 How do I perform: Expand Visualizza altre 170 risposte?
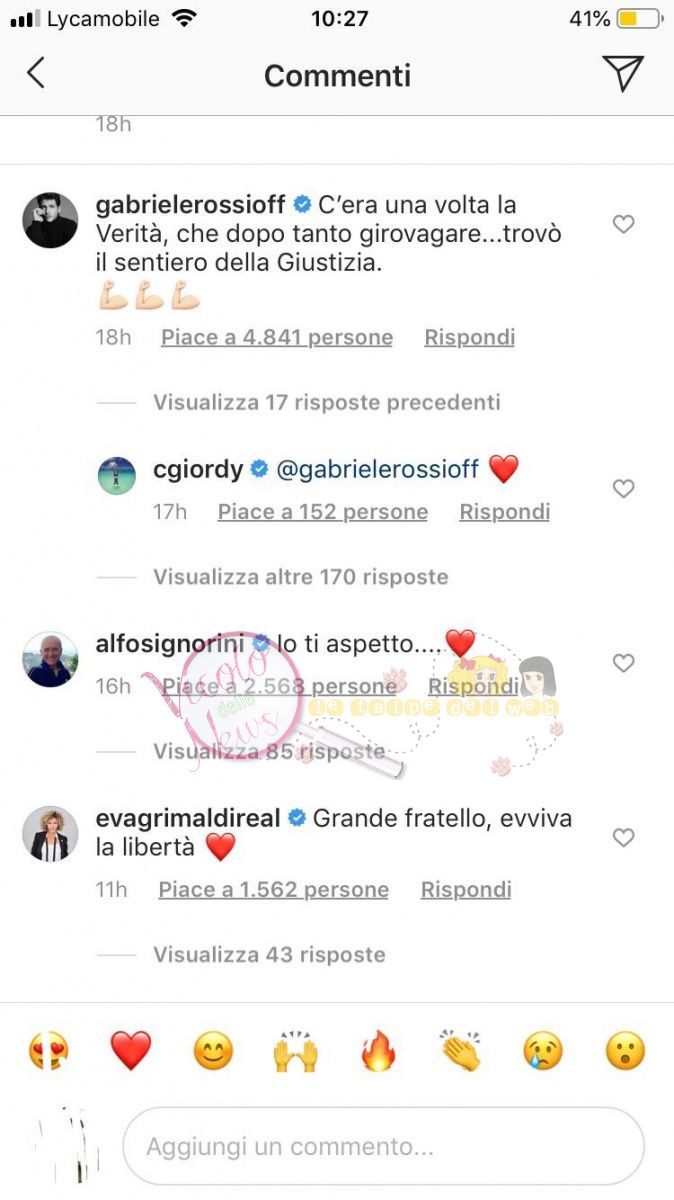pos(301,576)
